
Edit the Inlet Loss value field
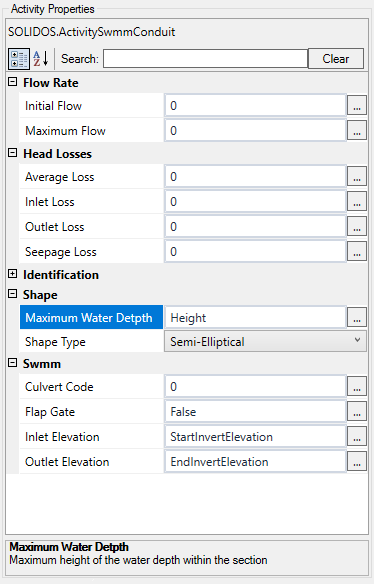coord(256,201)
